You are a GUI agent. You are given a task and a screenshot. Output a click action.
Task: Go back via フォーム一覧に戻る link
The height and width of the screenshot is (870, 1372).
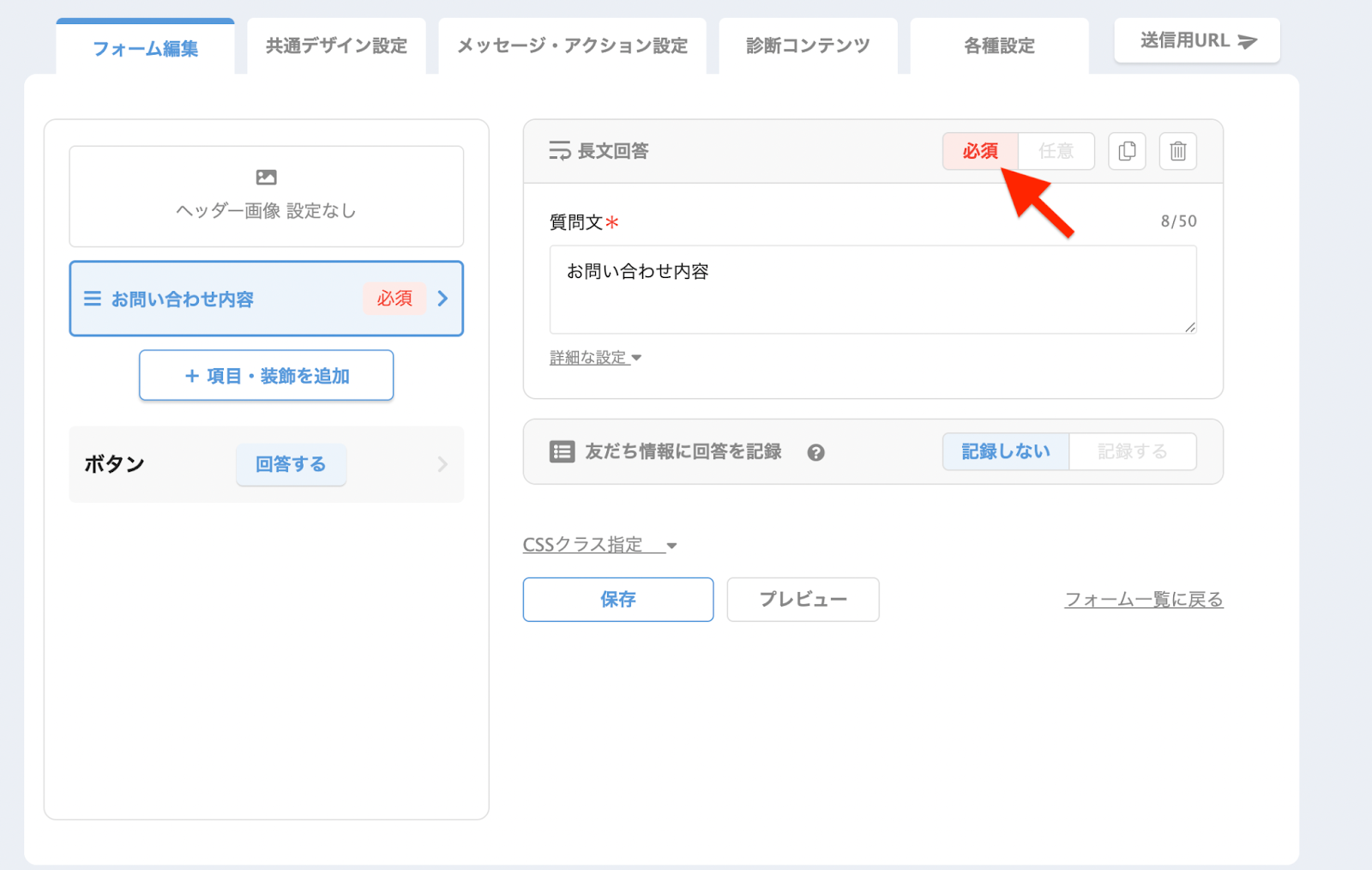[1143, 600]
